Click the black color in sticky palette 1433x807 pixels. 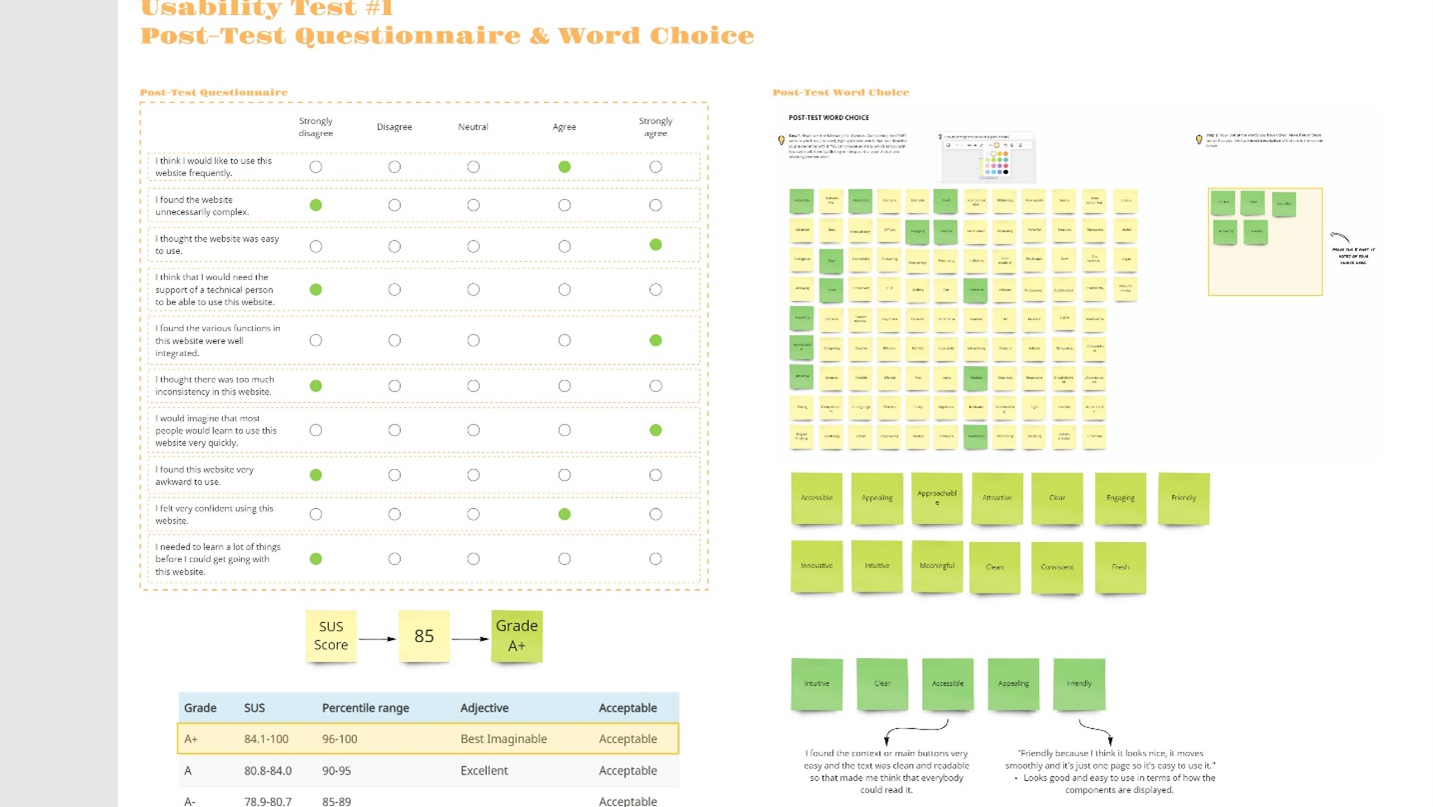click(x=1006, y=172)
